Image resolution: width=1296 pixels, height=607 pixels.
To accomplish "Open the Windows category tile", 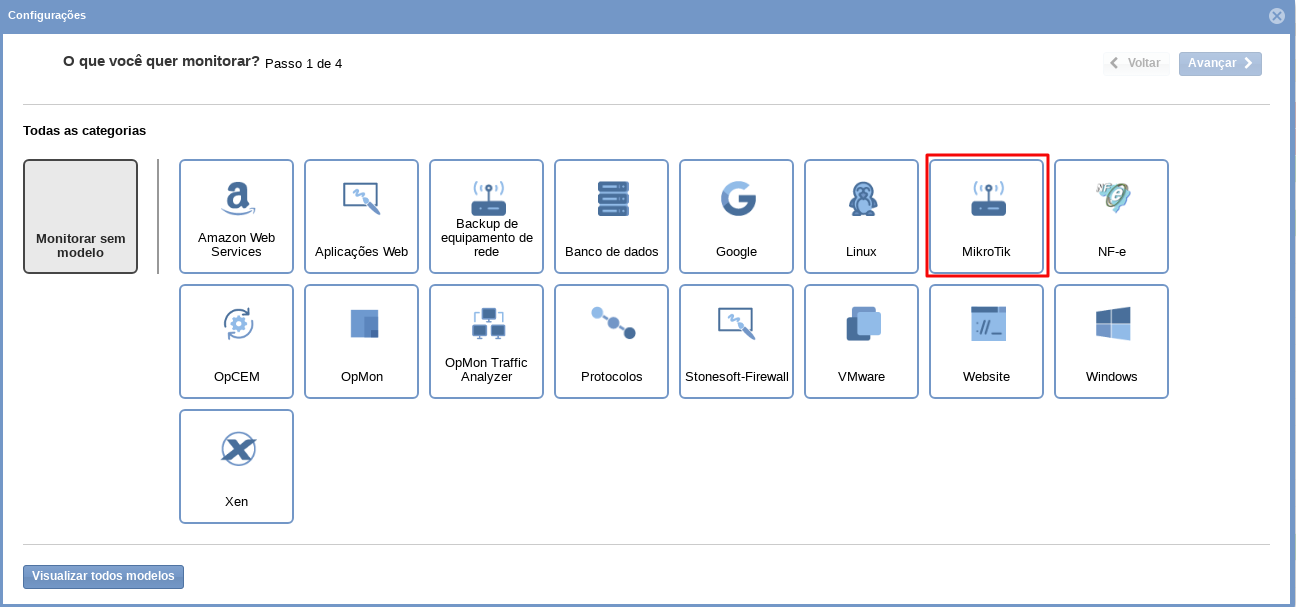I will pyautogui.click(x=1111, y=341).
